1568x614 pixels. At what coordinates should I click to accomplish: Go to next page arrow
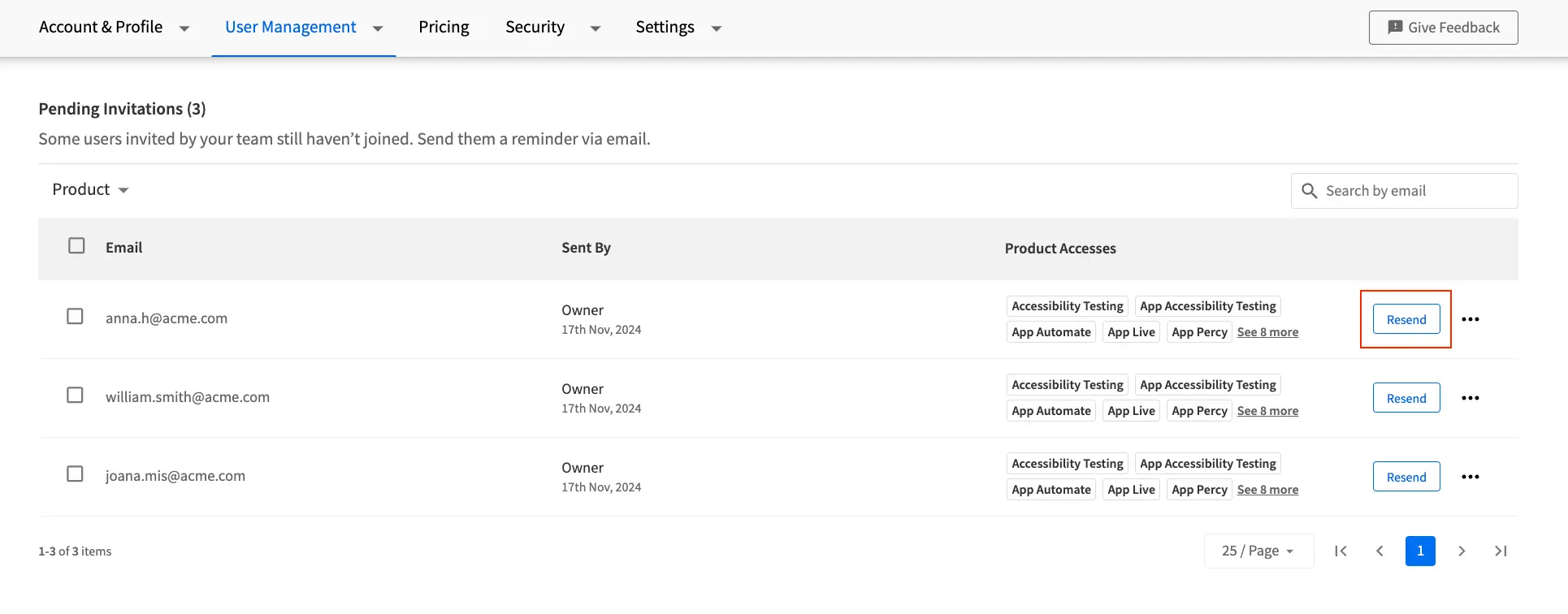[1462, 551]
